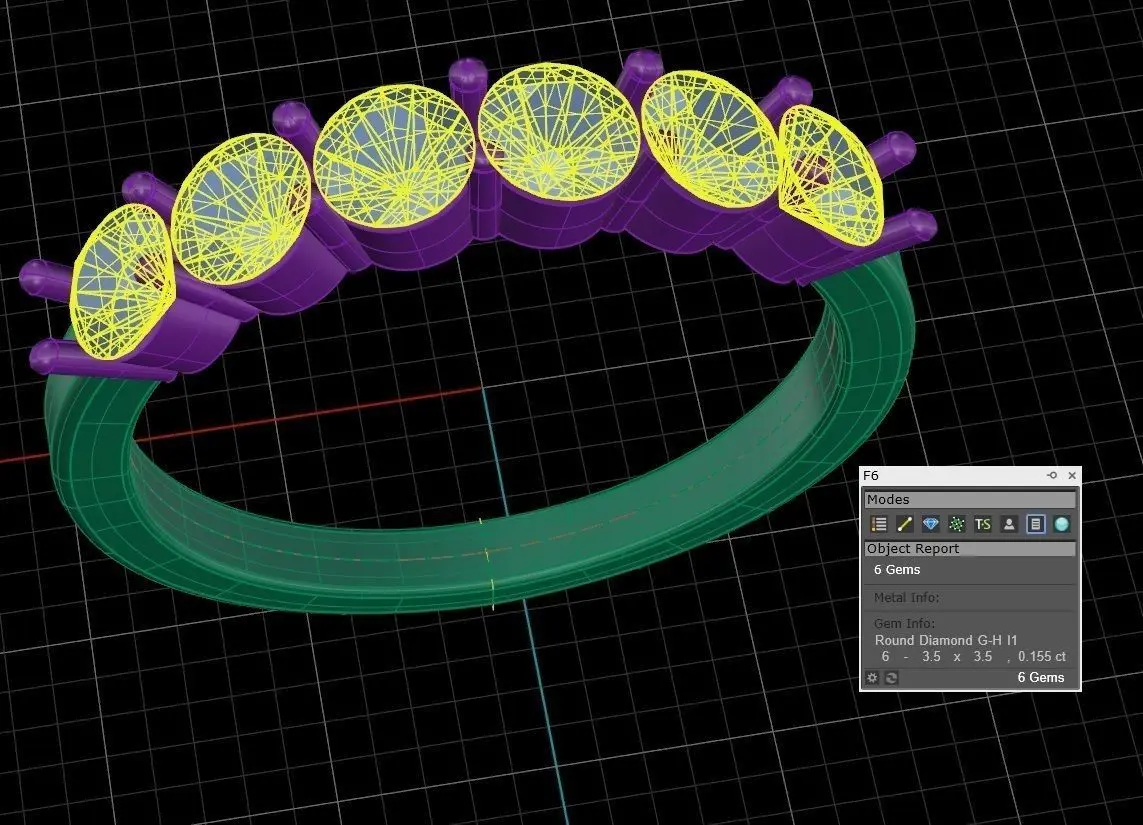
Task: Click the '6 Gems' total in panel footer
Action: [x=1041, y=678]
